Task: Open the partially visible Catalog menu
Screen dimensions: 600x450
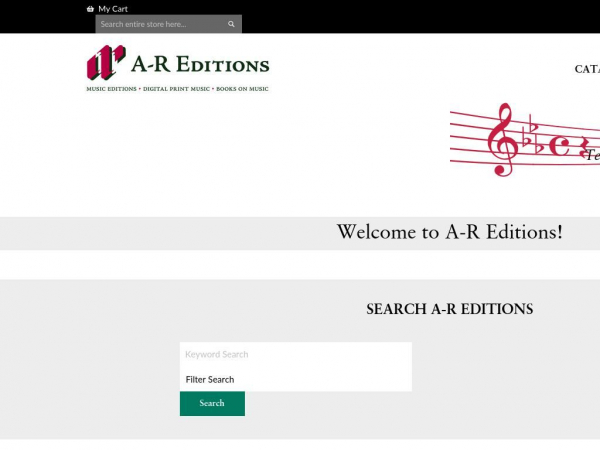Action: coord(587,69)
